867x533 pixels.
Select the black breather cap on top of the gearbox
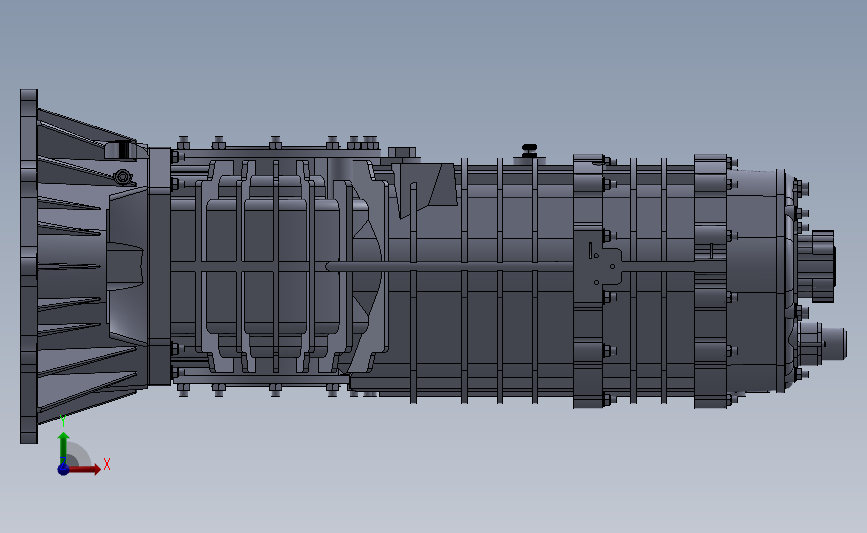[x=529, y=150]
